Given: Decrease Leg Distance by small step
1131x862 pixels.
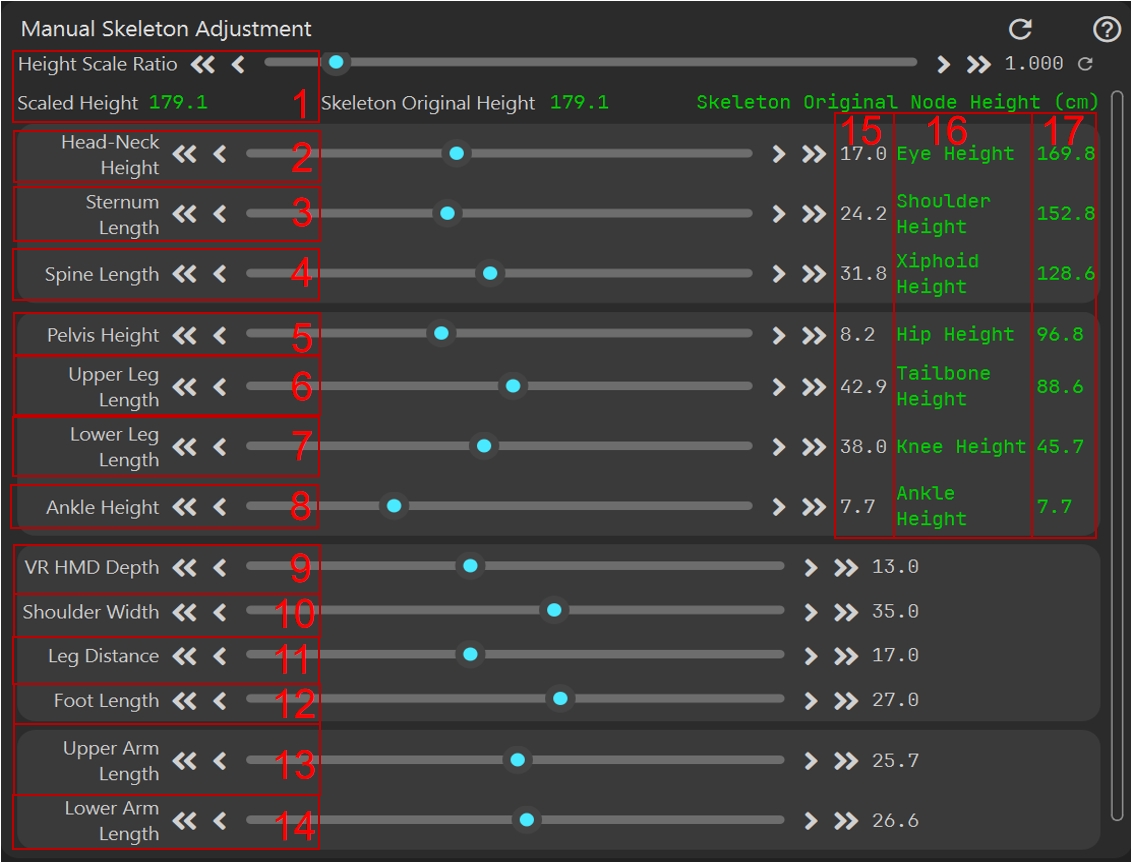Looking at the screenshot, I should tap(220, 656).
